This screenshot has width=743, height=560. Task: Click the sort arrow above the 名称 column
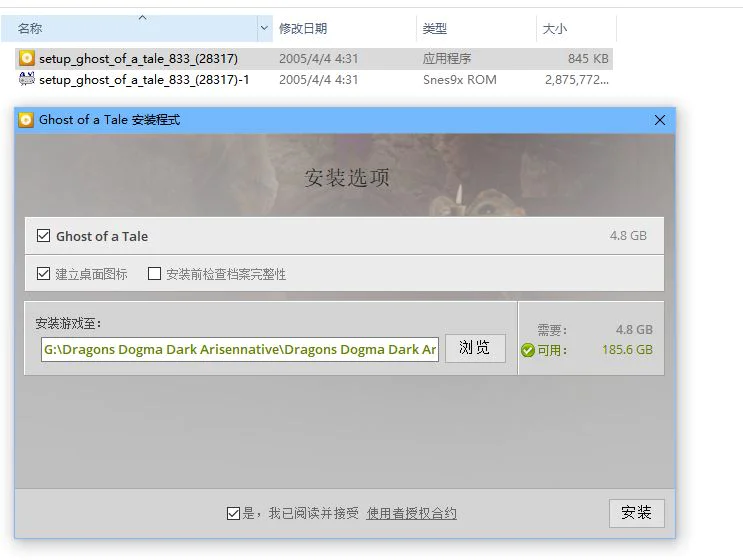pos(141,17)
